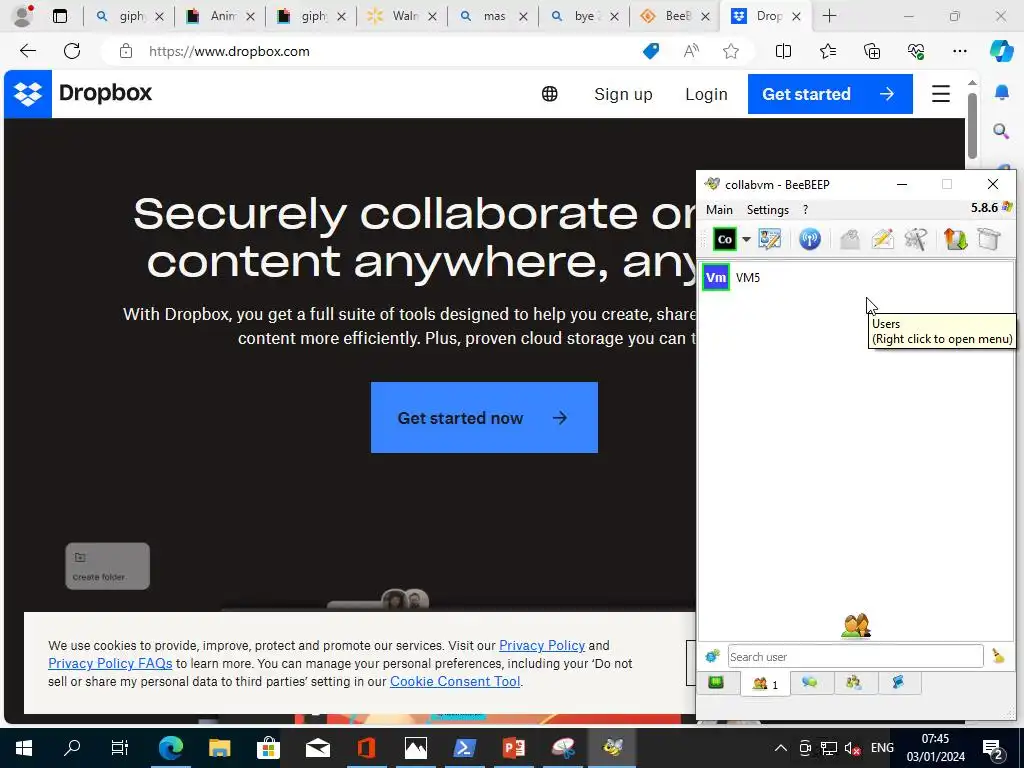This screenshot has height=768, width=1024.
Task: Open the notification center with 2 badge
Action: click(x=993, y=748)
